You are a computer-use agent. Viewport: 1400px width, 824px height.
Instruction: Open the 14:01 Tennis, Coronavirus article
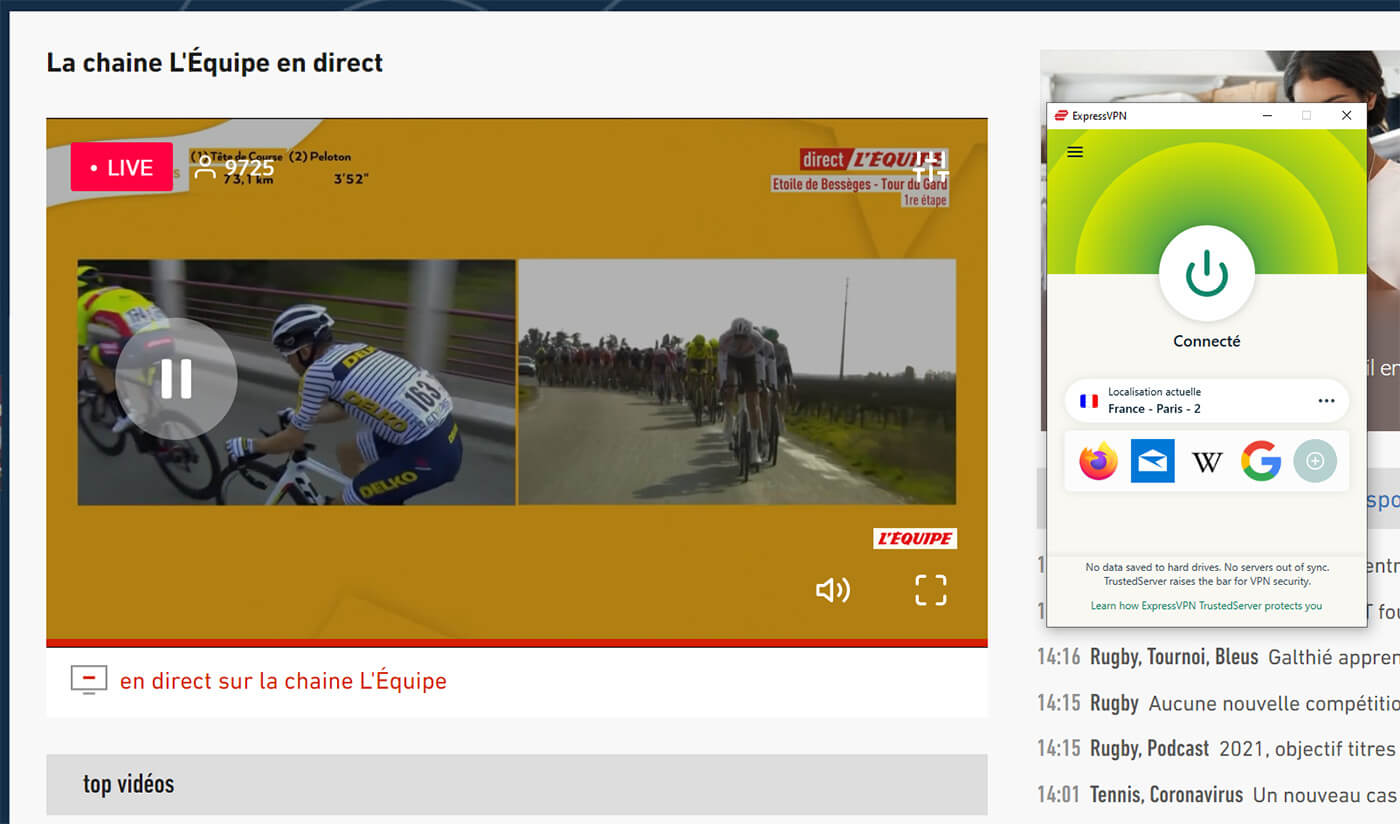pyautogui.click(x=1218, y=795)
